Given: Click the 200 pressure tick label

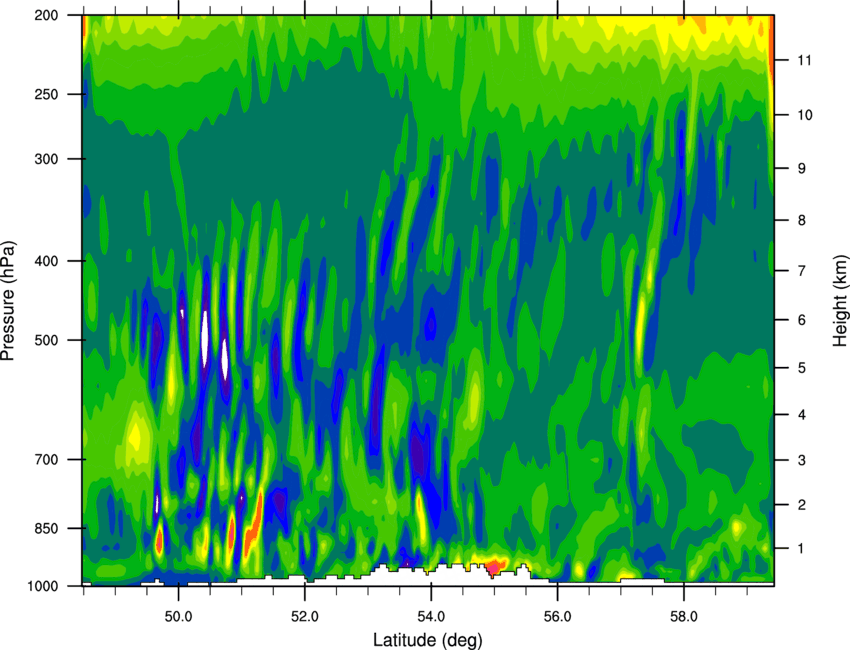Looking at the screenshot, I should [x=47, y=15].
